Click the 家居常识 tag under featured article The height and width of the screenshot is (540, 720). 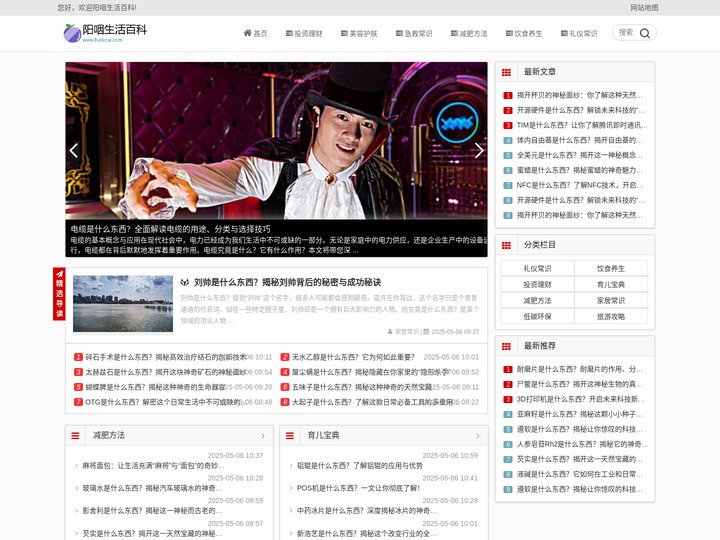pyautogui.click(x=407, y=332)
